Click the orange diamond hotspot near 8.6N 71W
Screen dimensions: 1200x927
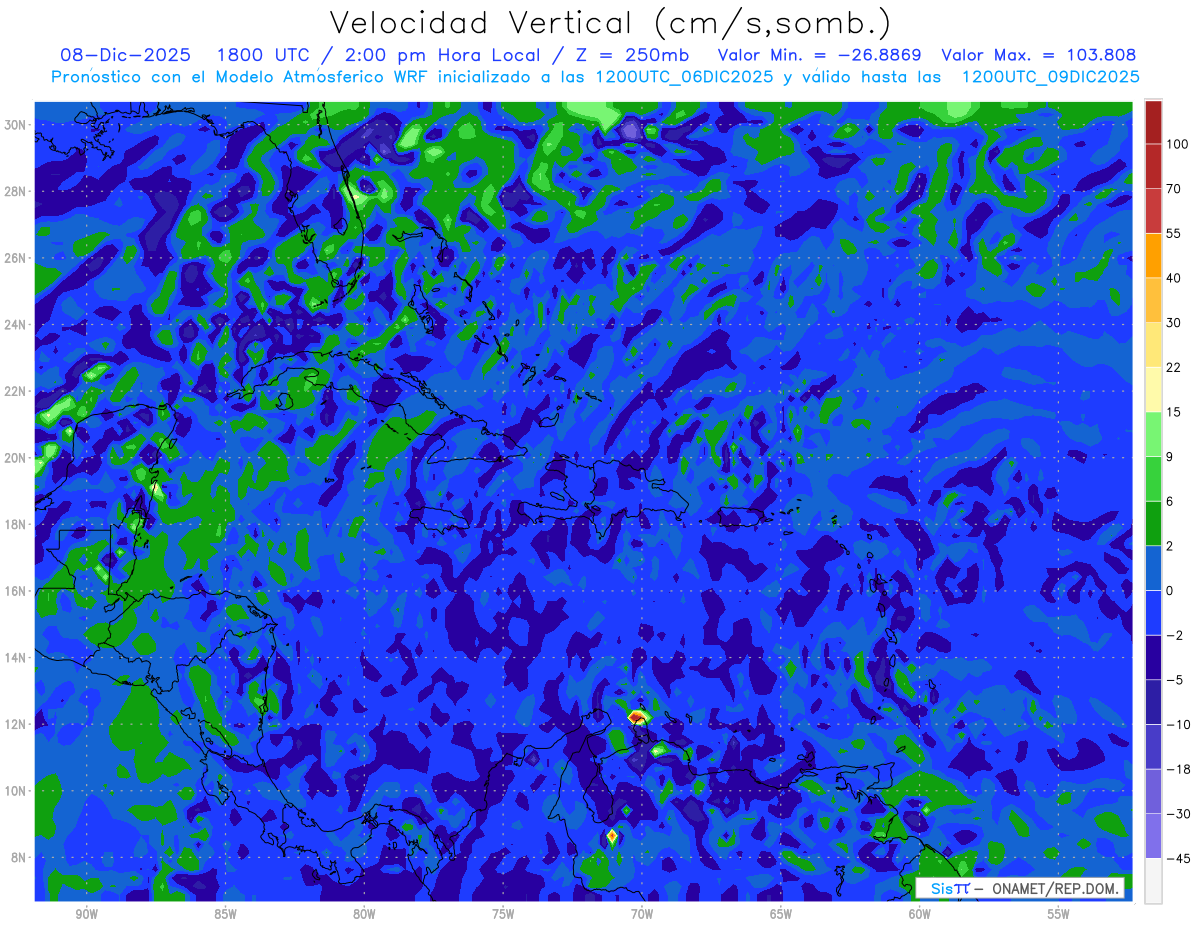(x=612, y=836)
